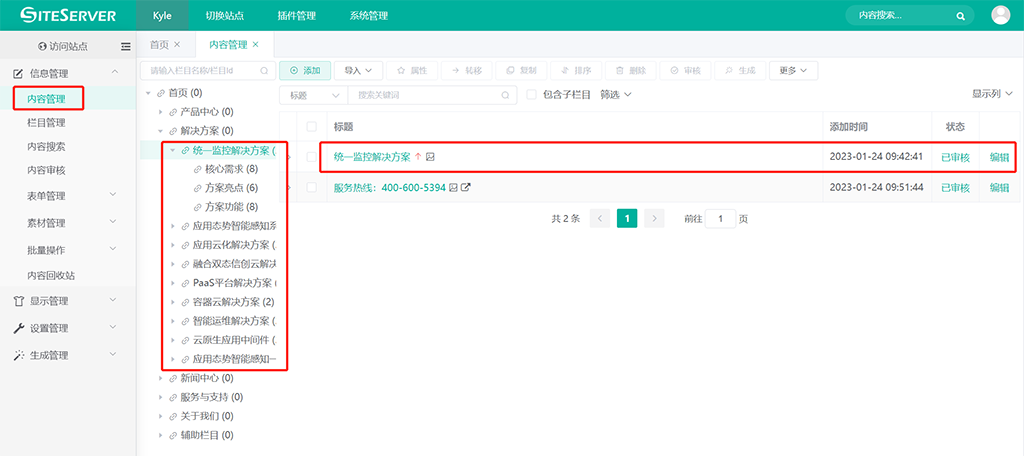Check the select-all checkbox in table header
1024x456 pixels.
click(312, 127)
